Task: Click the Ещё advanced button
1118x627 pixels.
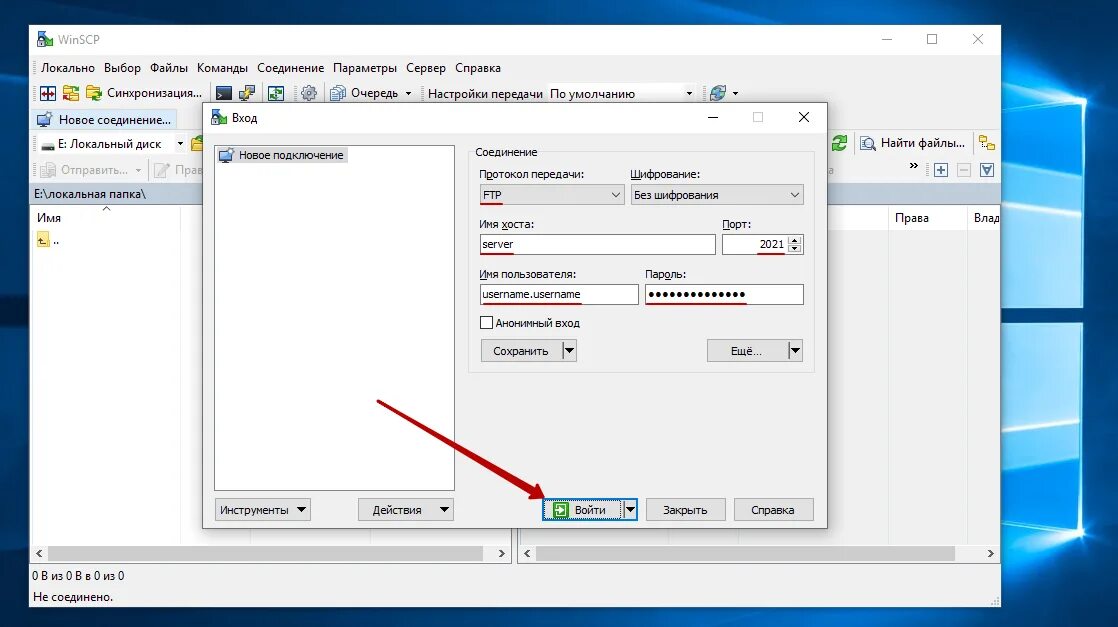Action: [x=747, y=350]
